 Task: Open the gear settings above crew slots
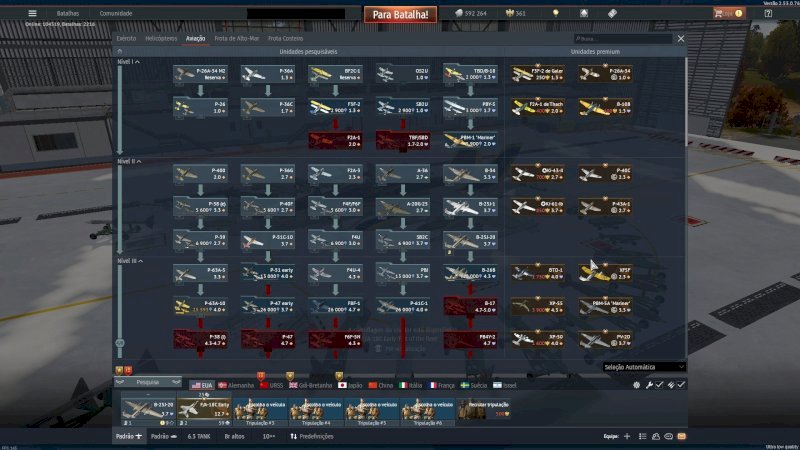(x=636, y=384)
